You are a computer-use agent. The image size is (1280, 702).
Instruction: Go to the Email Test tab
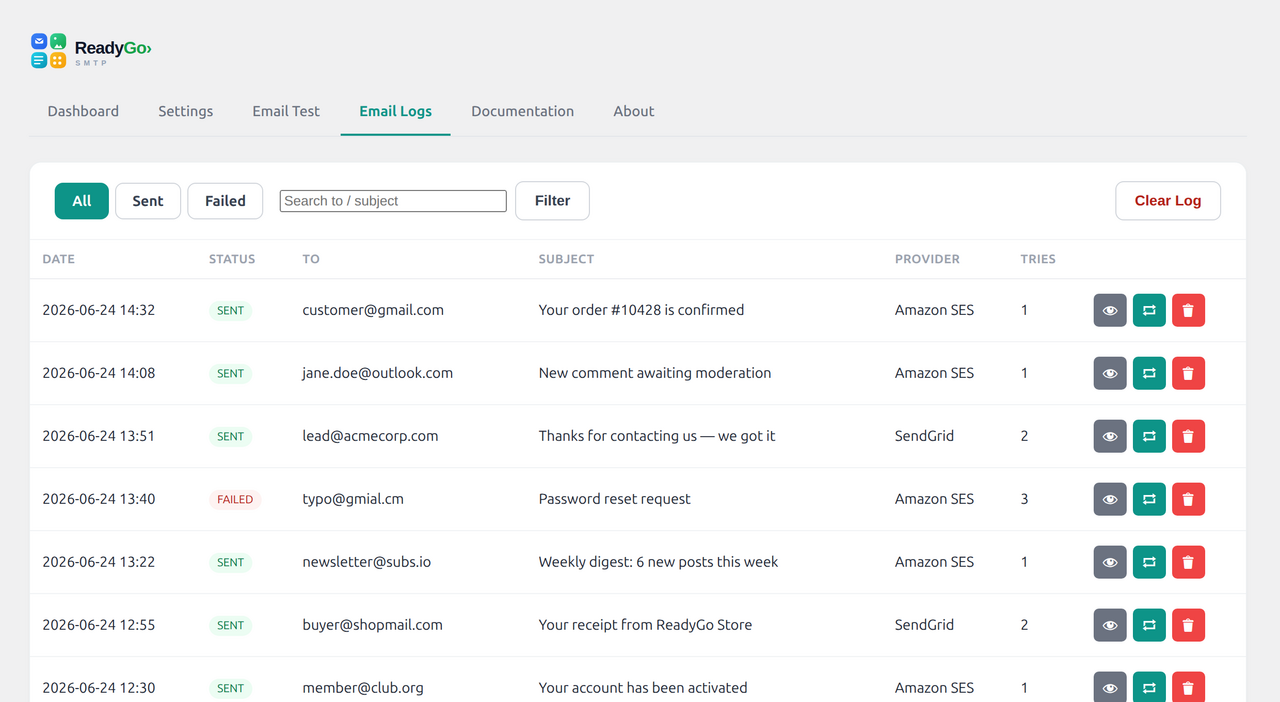pos(286,111)
